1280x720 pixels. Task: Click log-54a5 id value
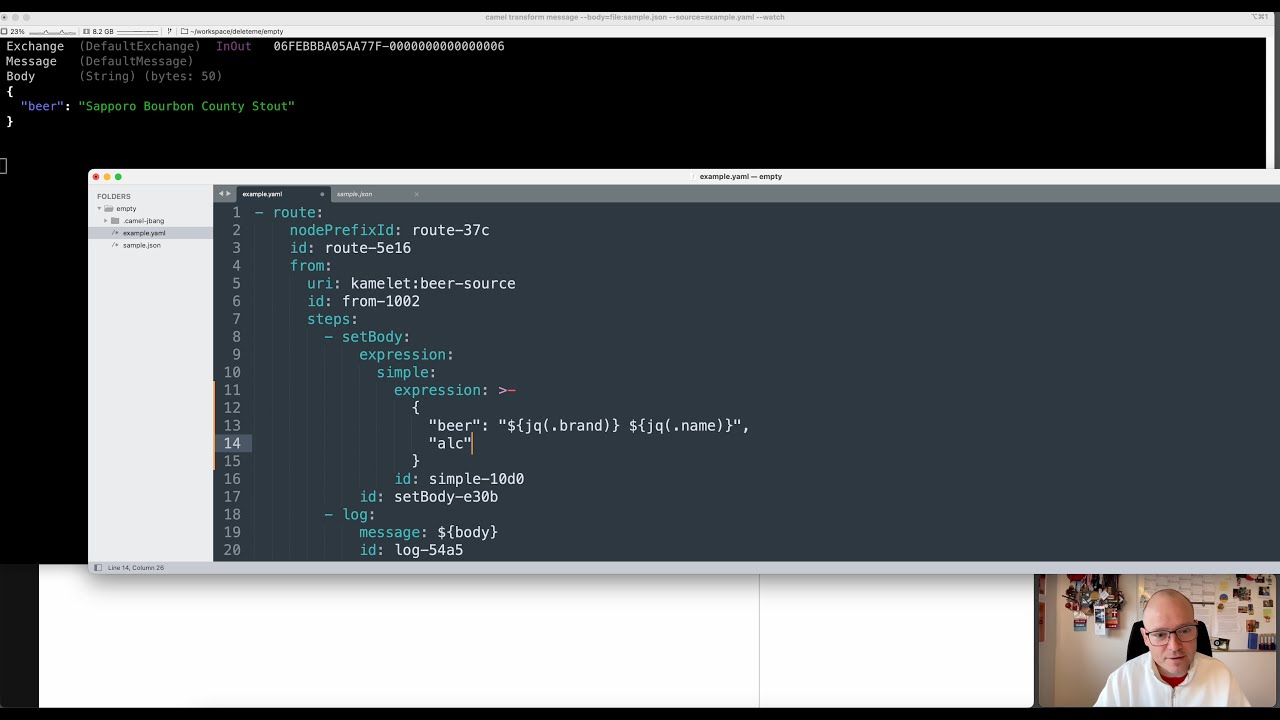click(x=429, y=550)
